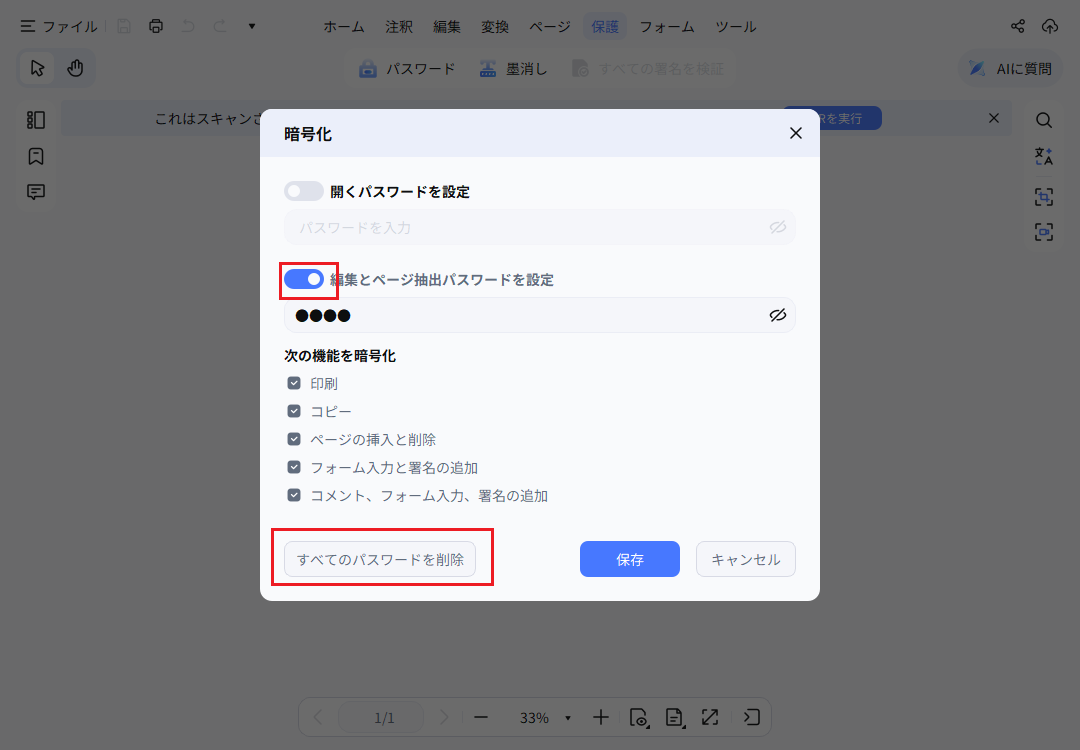Image resolution: width=1080 pixels, height=750 pixels.
Task: Click the share icon
Action: click(x=1018, y=26)
